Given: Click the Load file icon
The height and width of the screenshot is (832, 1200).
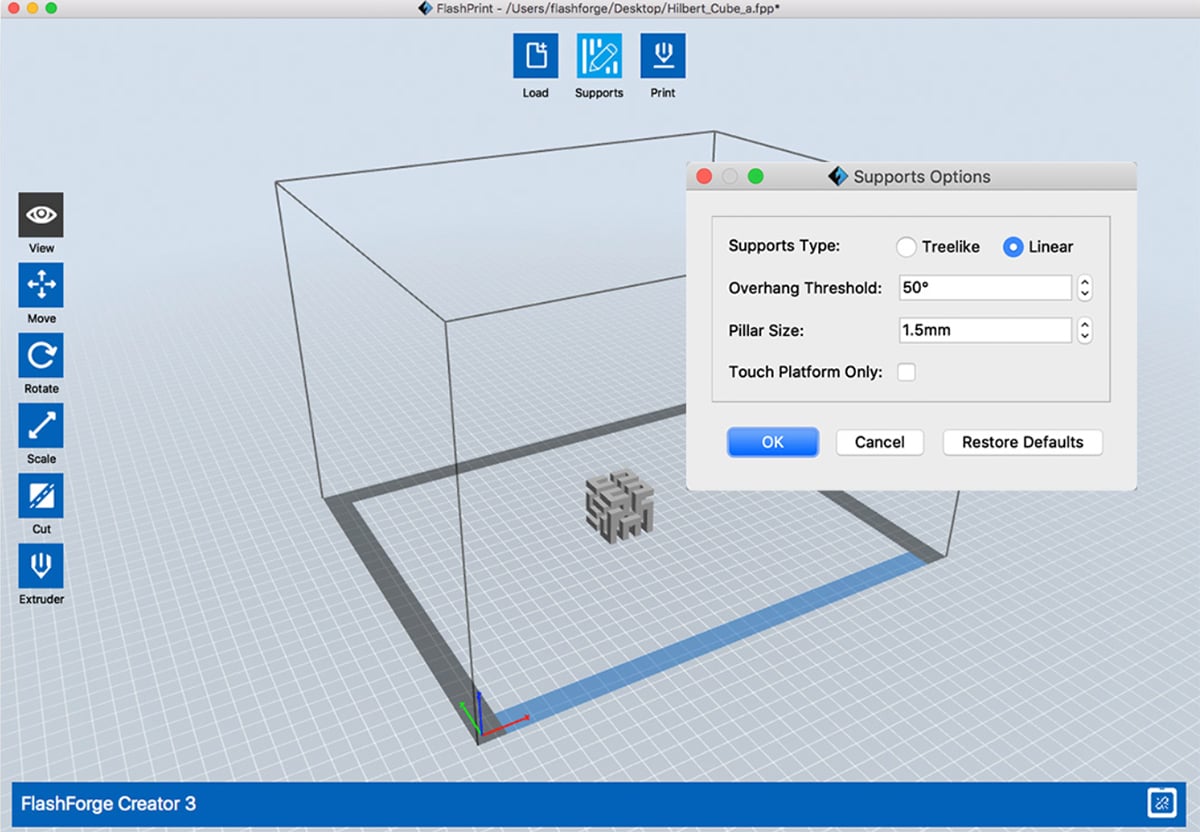Looking at the screenshot, I should [535, 56].
